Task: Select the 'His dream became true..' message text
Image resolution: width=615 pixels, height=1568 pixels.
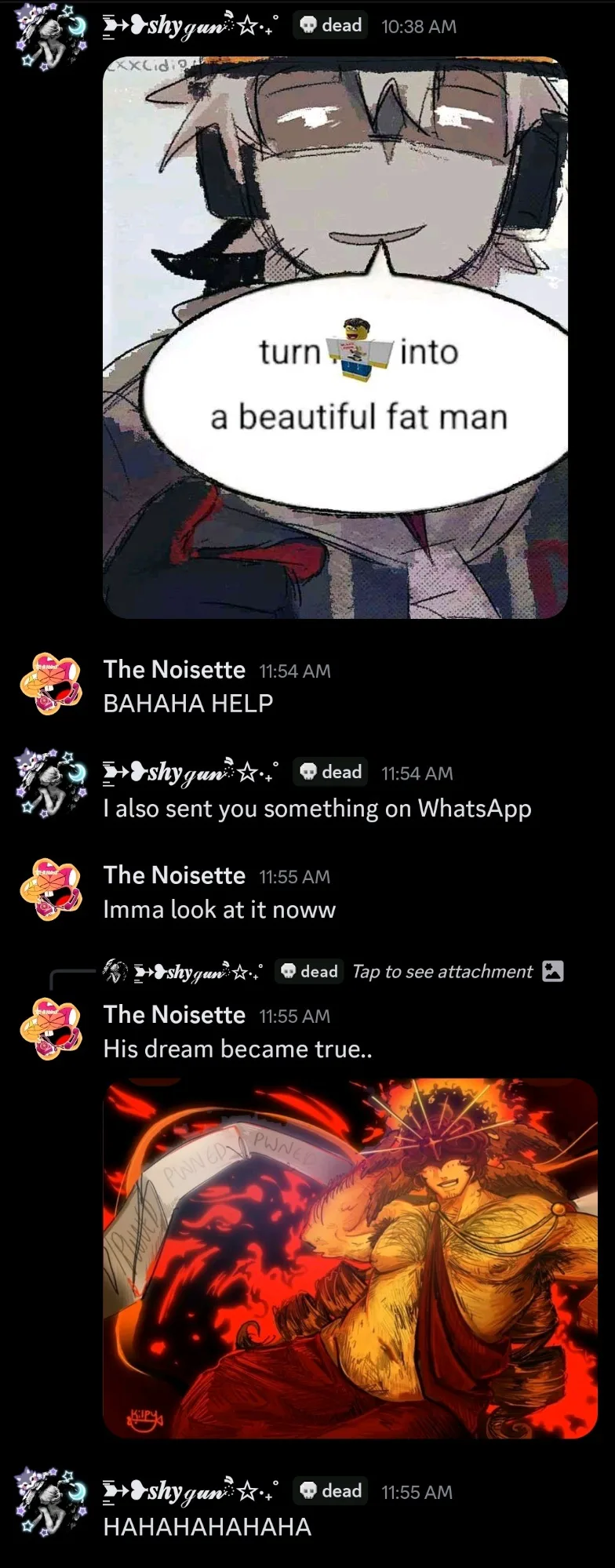Action: (238, 1049)
